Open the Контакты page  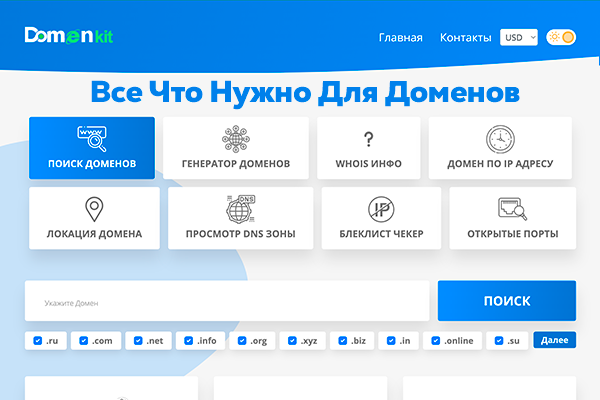(466, 38)
